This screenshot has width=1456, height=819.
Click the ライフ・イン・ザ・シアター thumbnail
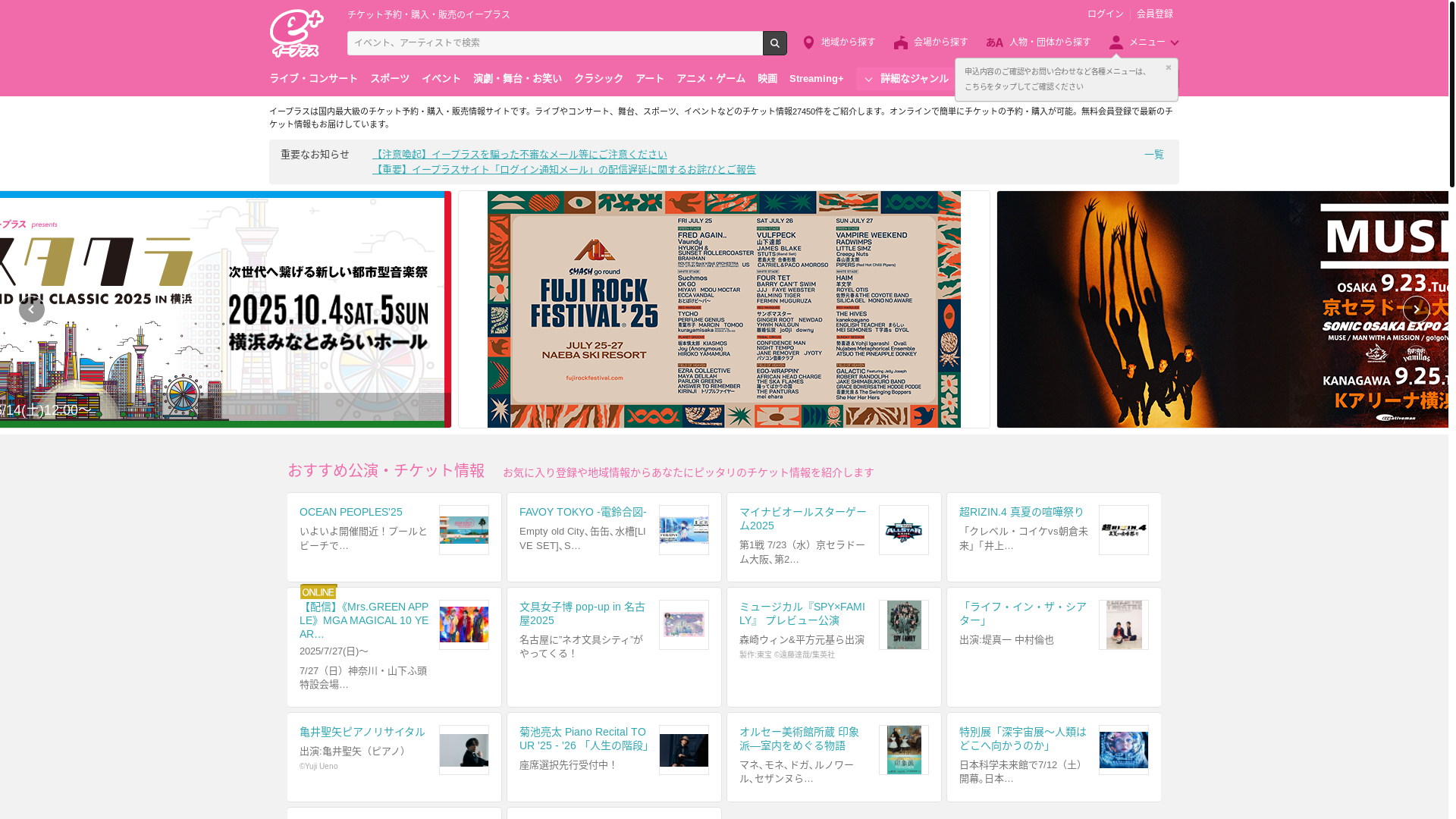(x=1124, y=625)
